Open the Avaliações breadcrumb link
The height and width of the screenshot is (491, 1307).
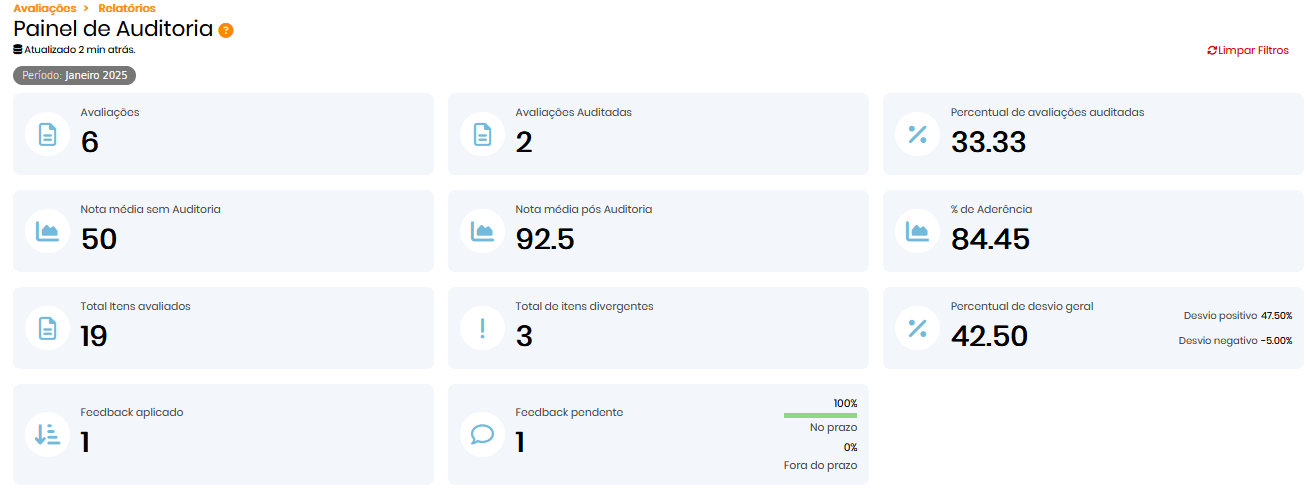[44, 8]
